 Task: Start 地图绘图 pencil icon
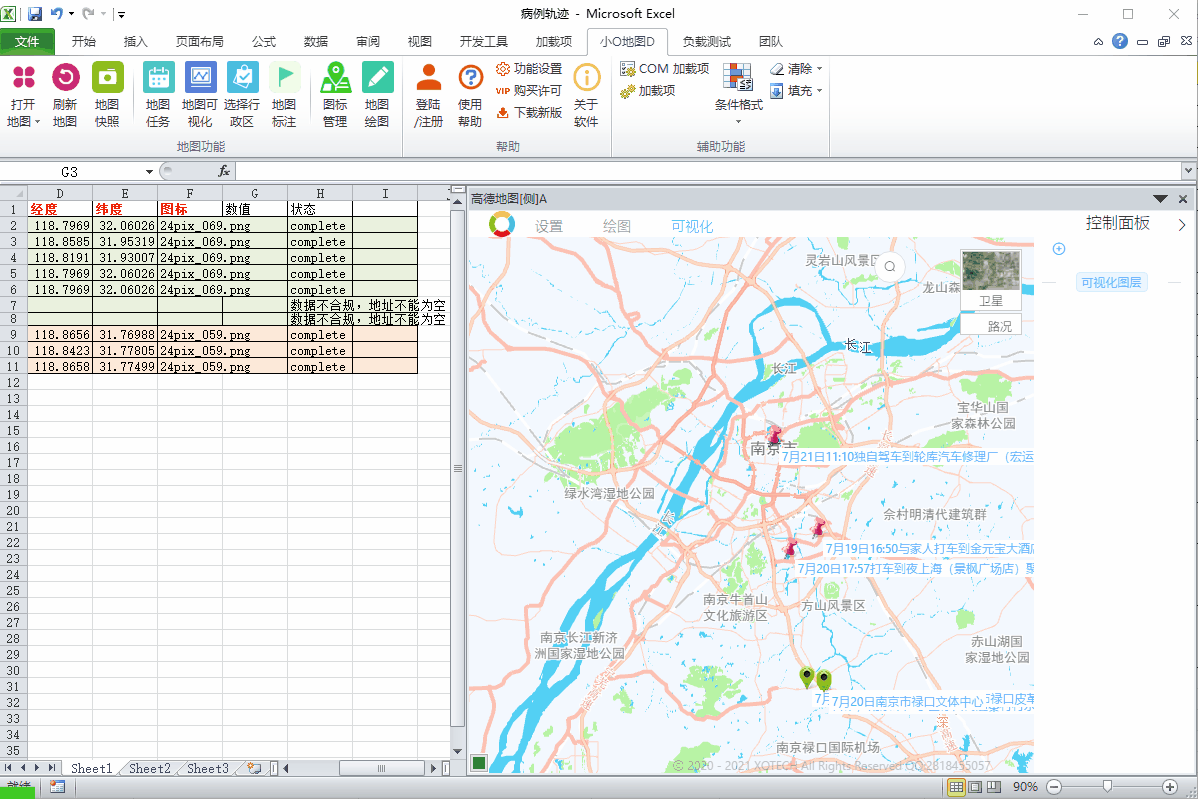(x=377, y=77)
